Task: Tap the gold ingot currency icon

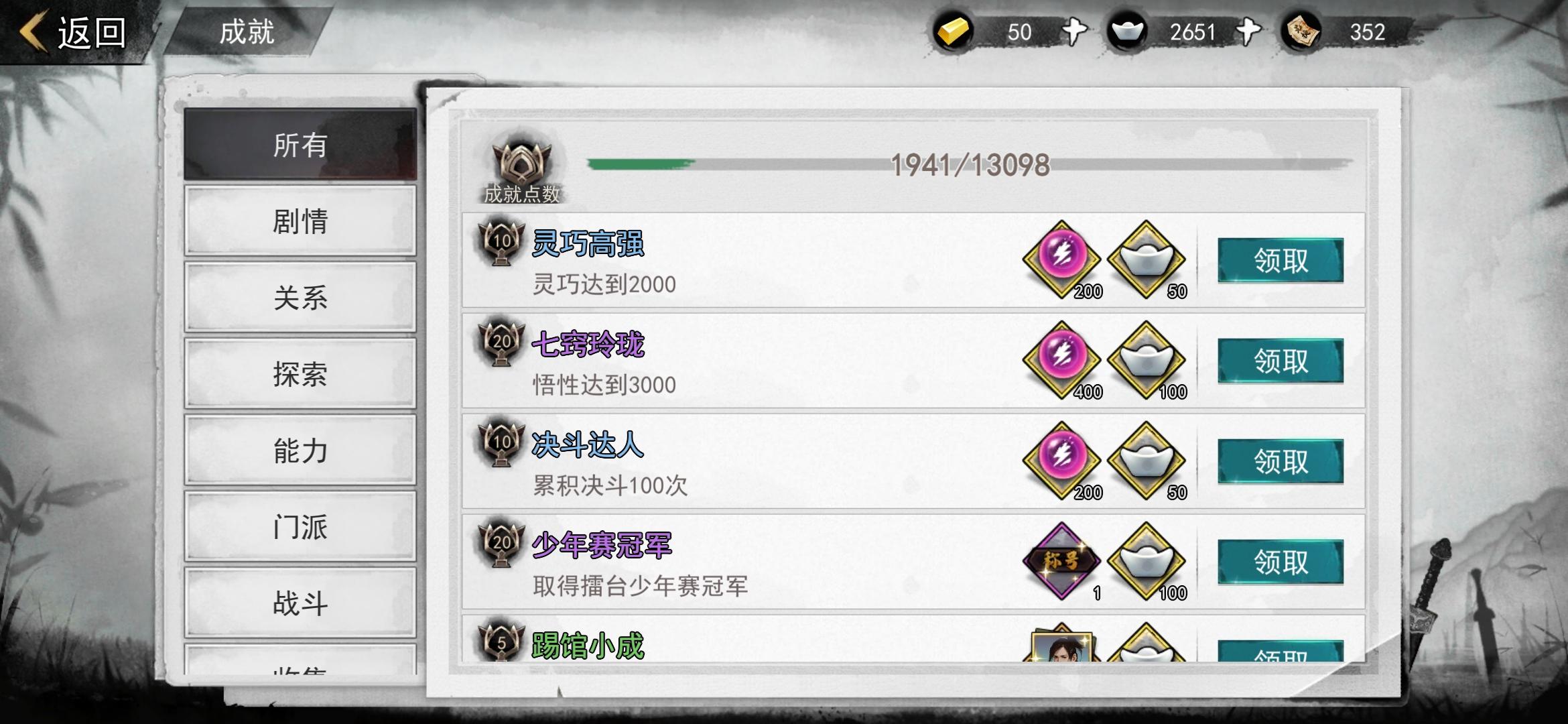Action: 953,32
